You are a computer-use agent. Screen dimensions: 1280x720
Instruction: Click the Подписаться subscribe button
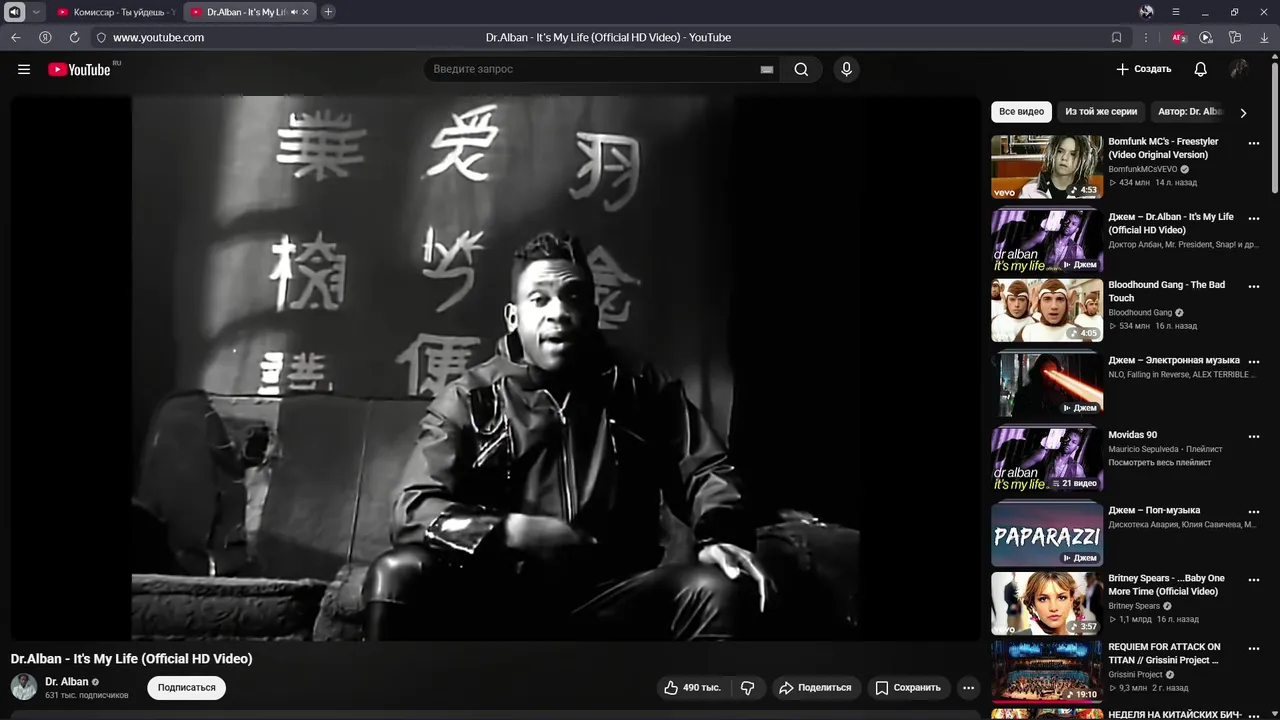(186, 688)
